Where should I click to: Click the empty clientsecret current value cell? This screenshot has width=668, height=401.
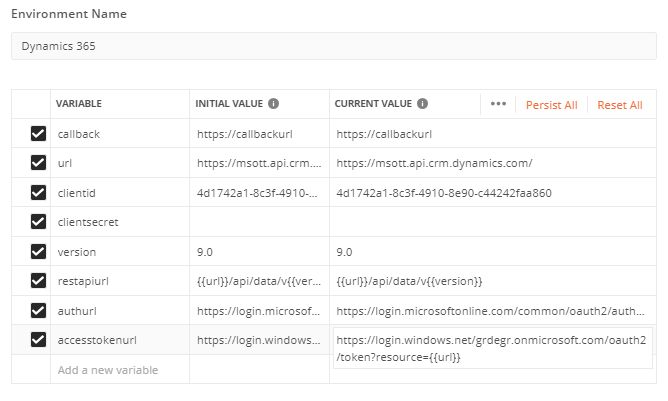[x=493, y=222]
